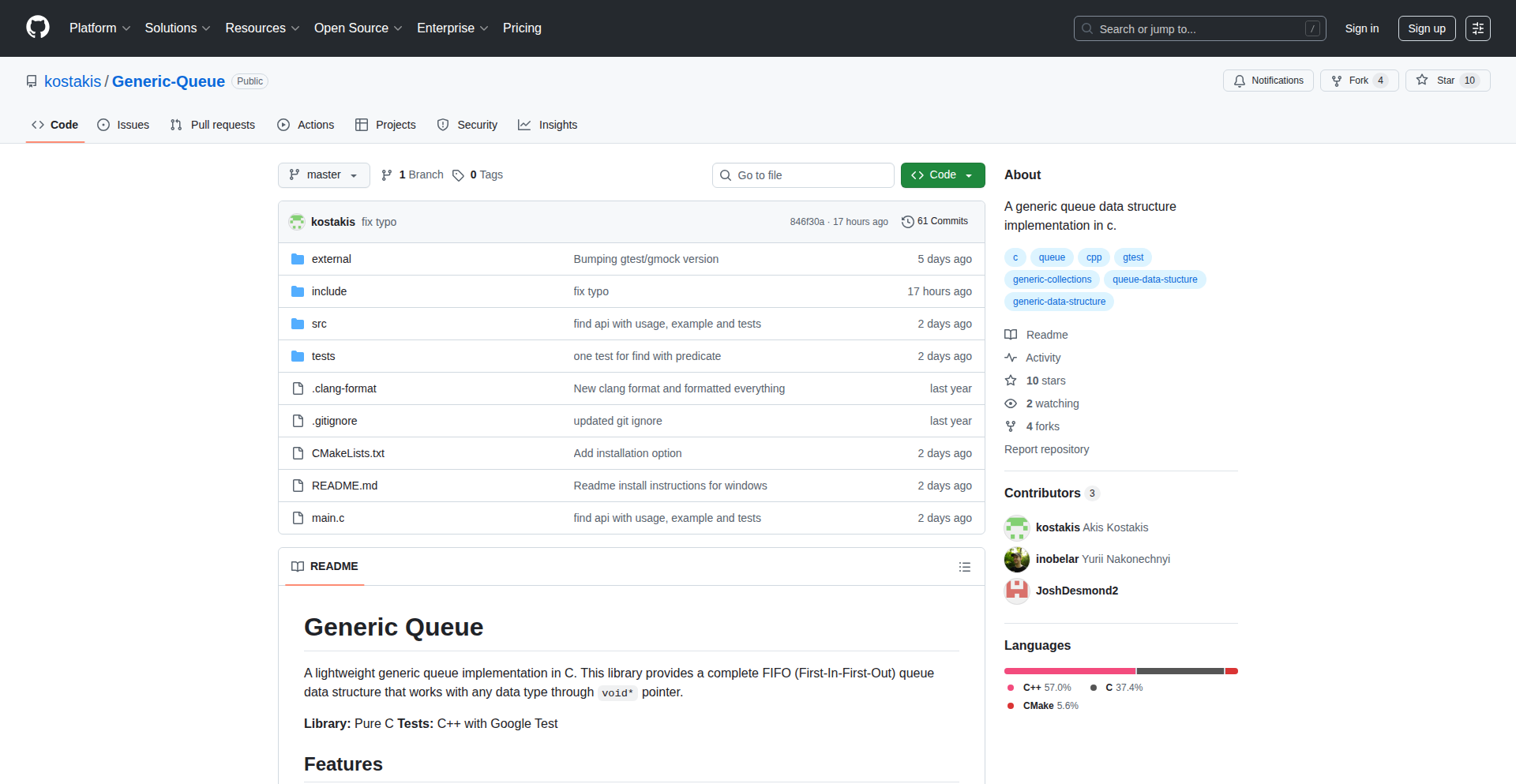Click the commit history clock icon
The image size is (1516, 784).
pyautogui.click(x=908, y=222)
